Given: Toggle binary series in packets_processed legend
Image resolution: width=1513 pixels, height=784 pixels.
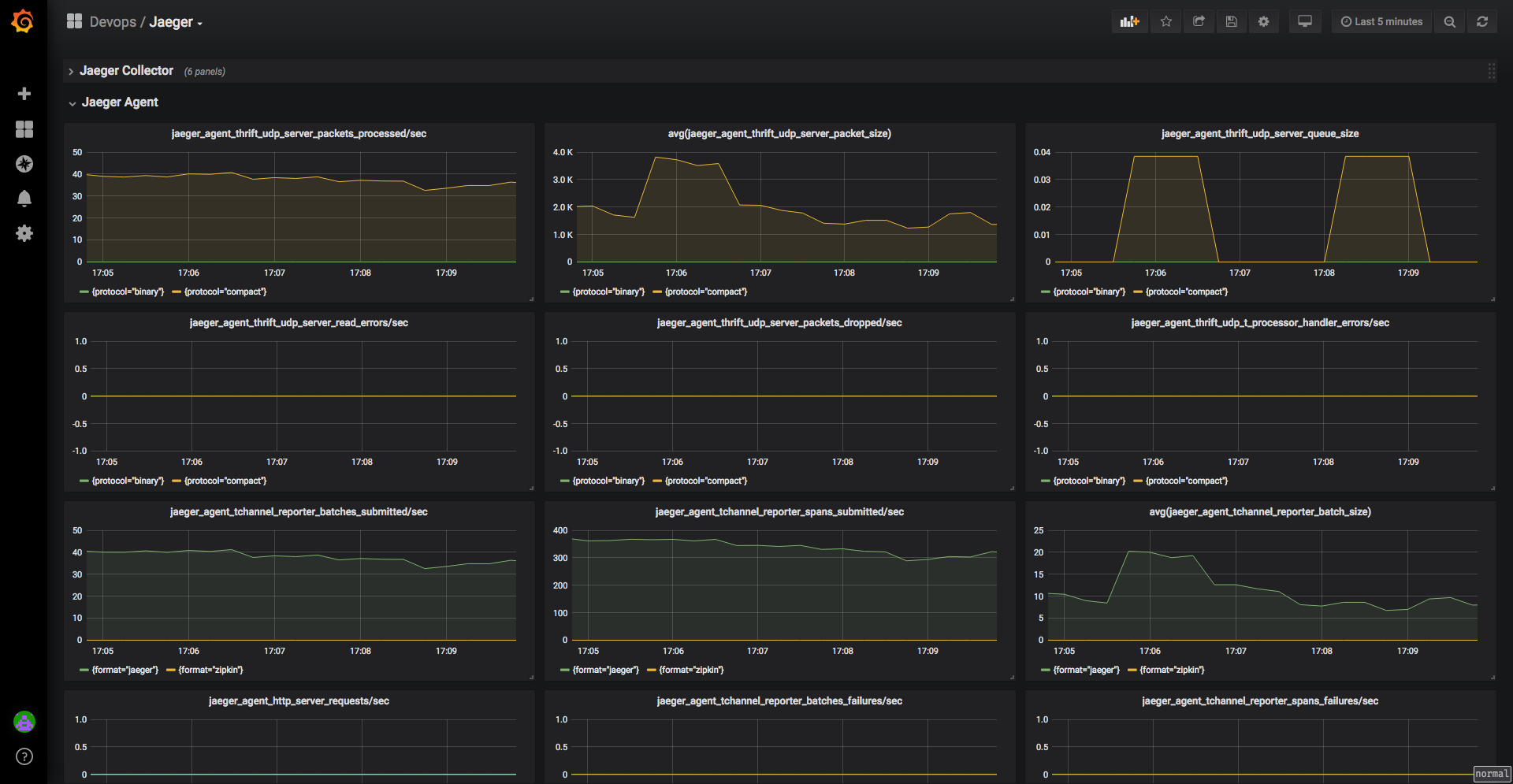Looking at the screenshot, I should pyautogui.click(x=128, y=292).
